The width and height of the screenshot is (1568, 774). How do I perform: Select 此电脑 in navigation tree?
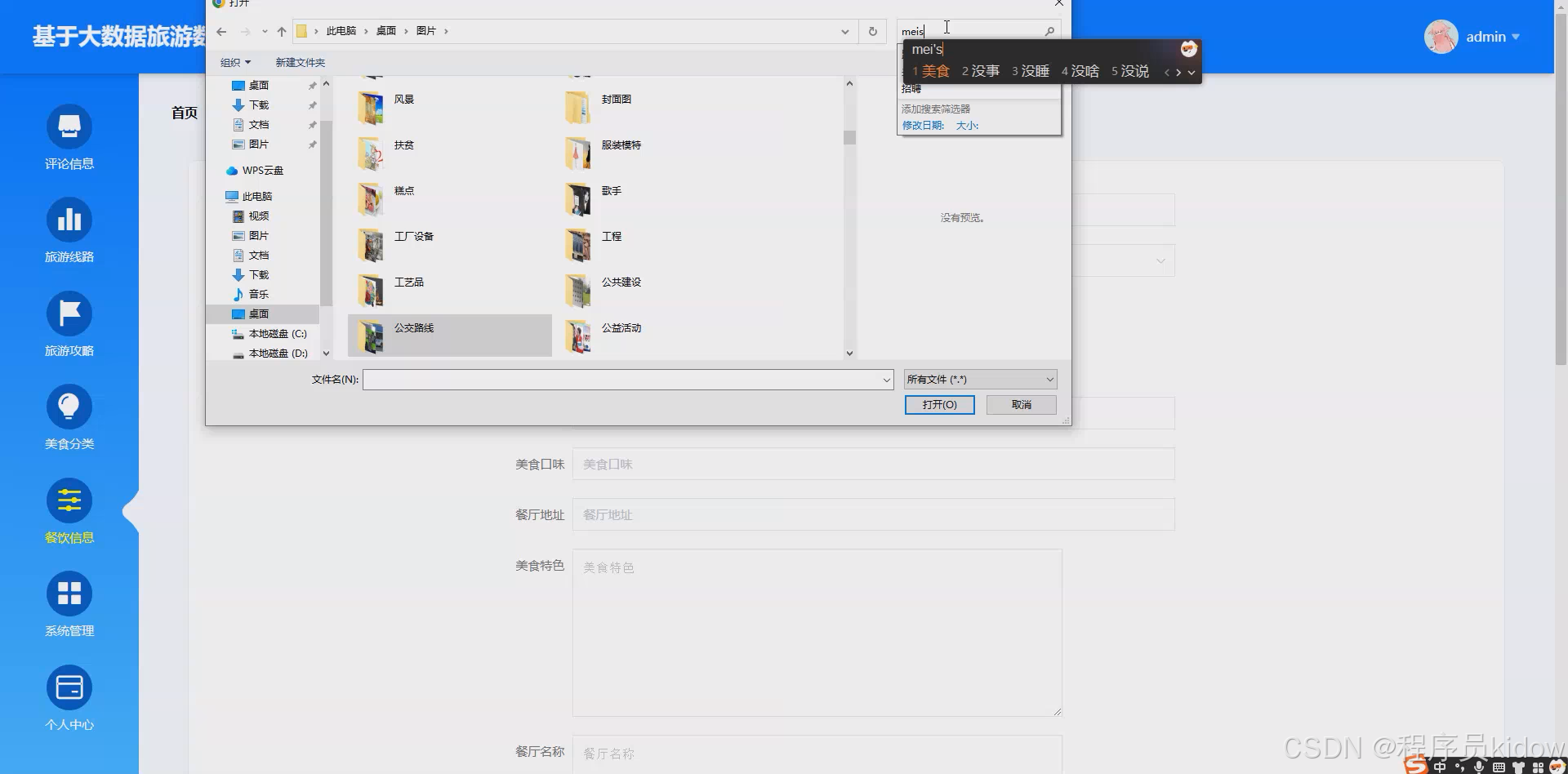pos(249,197)
